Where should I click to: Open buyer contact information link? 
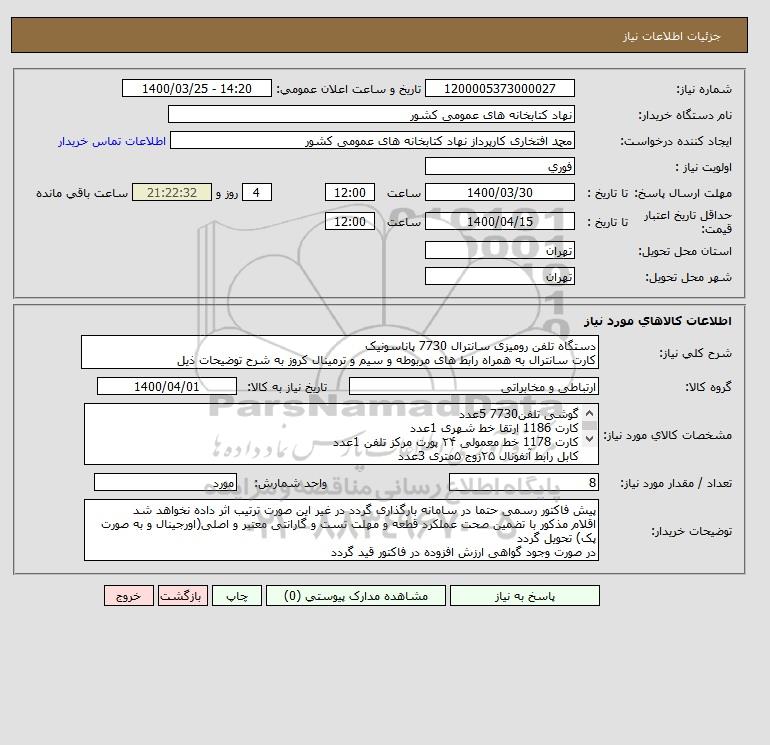pyautogui.click(x=112, y=141)
